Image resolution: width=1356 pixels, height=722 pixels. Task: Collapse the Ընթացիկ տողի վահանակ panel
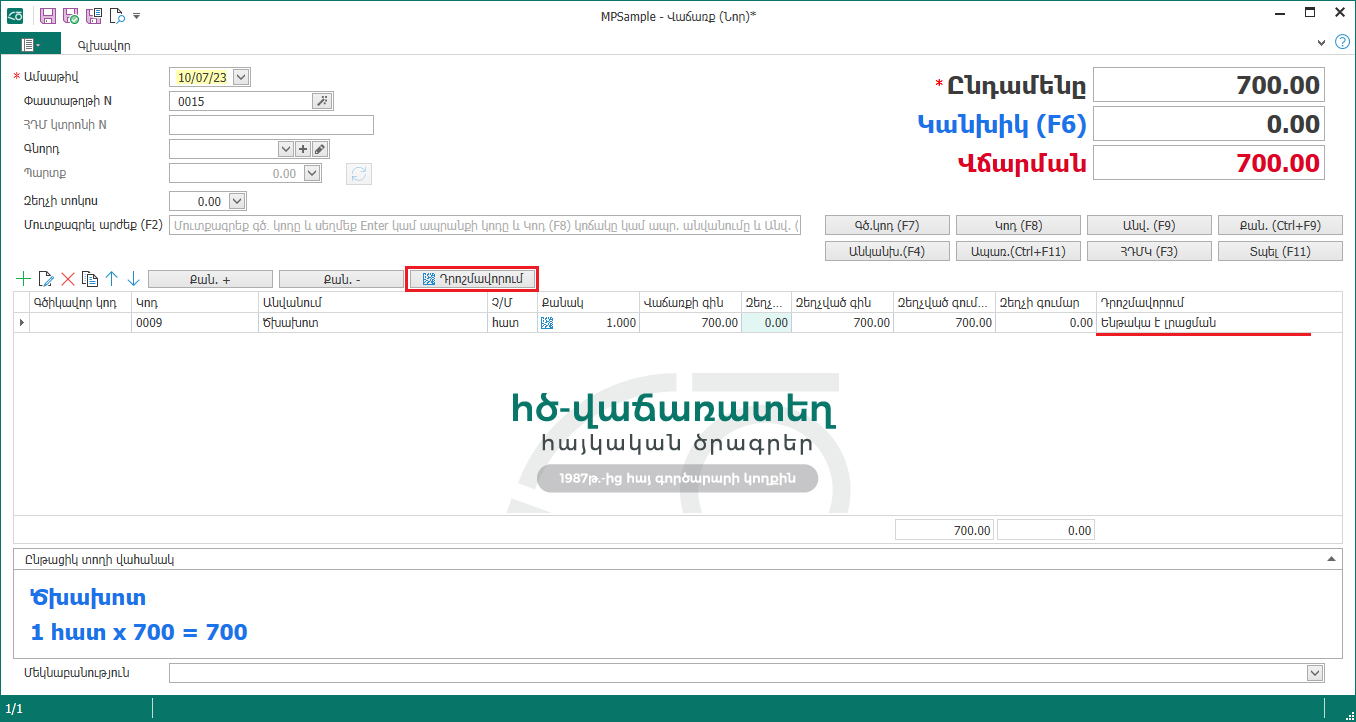(x=1330, y=559)
